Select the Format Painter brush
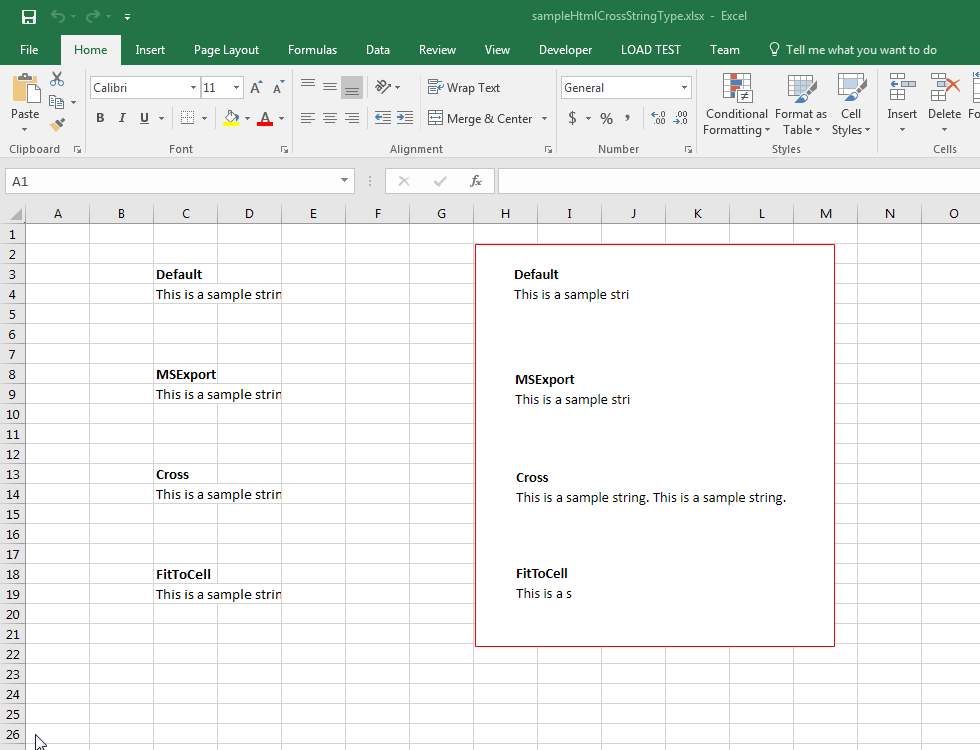 pos(57,124)
